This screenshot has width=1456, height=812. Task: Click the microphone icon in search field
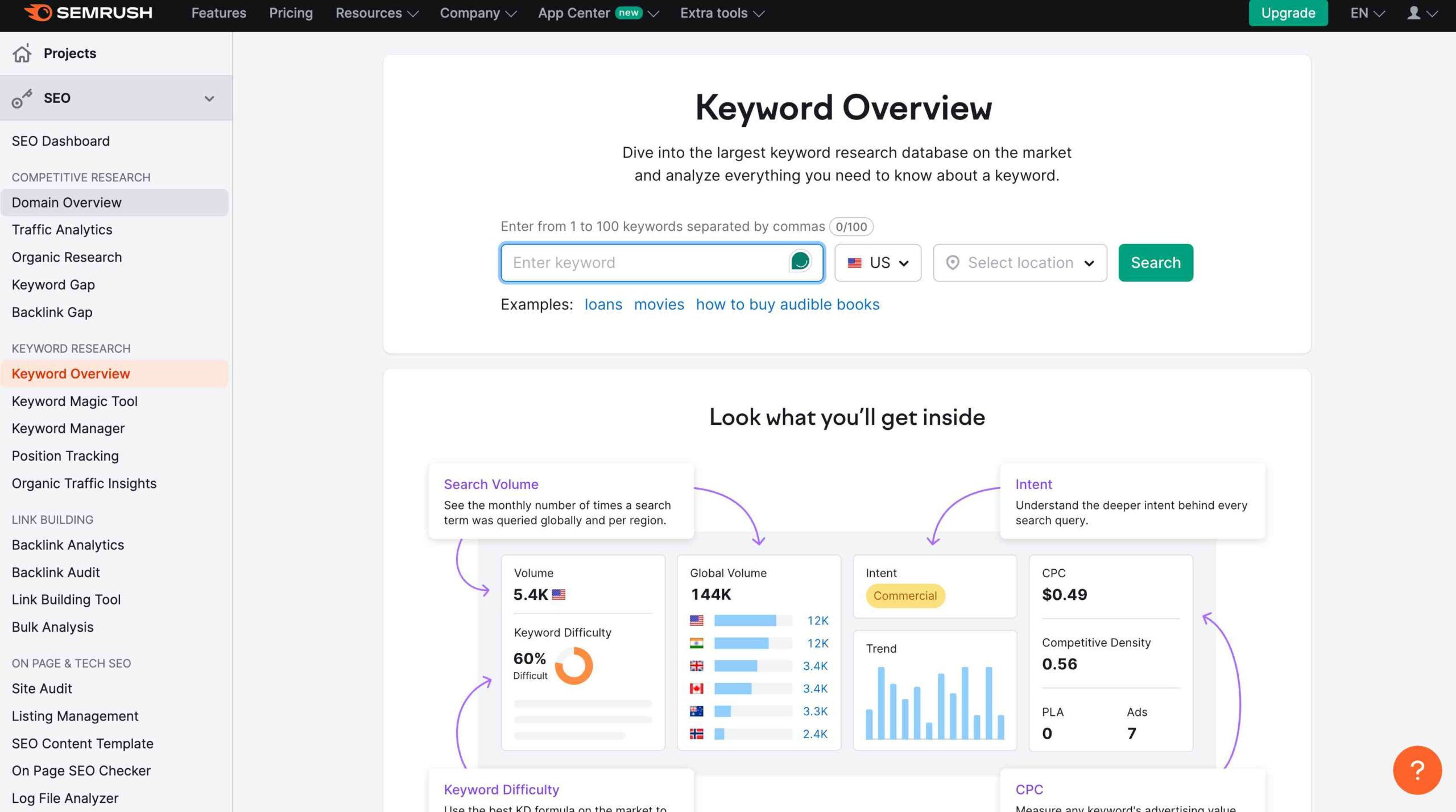click(800, 262)
